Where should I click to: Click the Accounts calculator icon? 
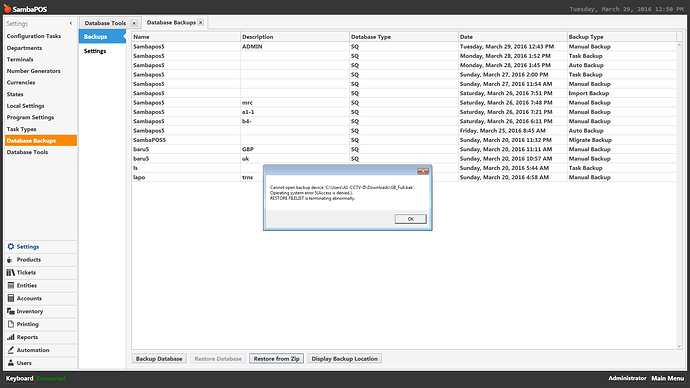pyautogui.click(x=11, y=298)
